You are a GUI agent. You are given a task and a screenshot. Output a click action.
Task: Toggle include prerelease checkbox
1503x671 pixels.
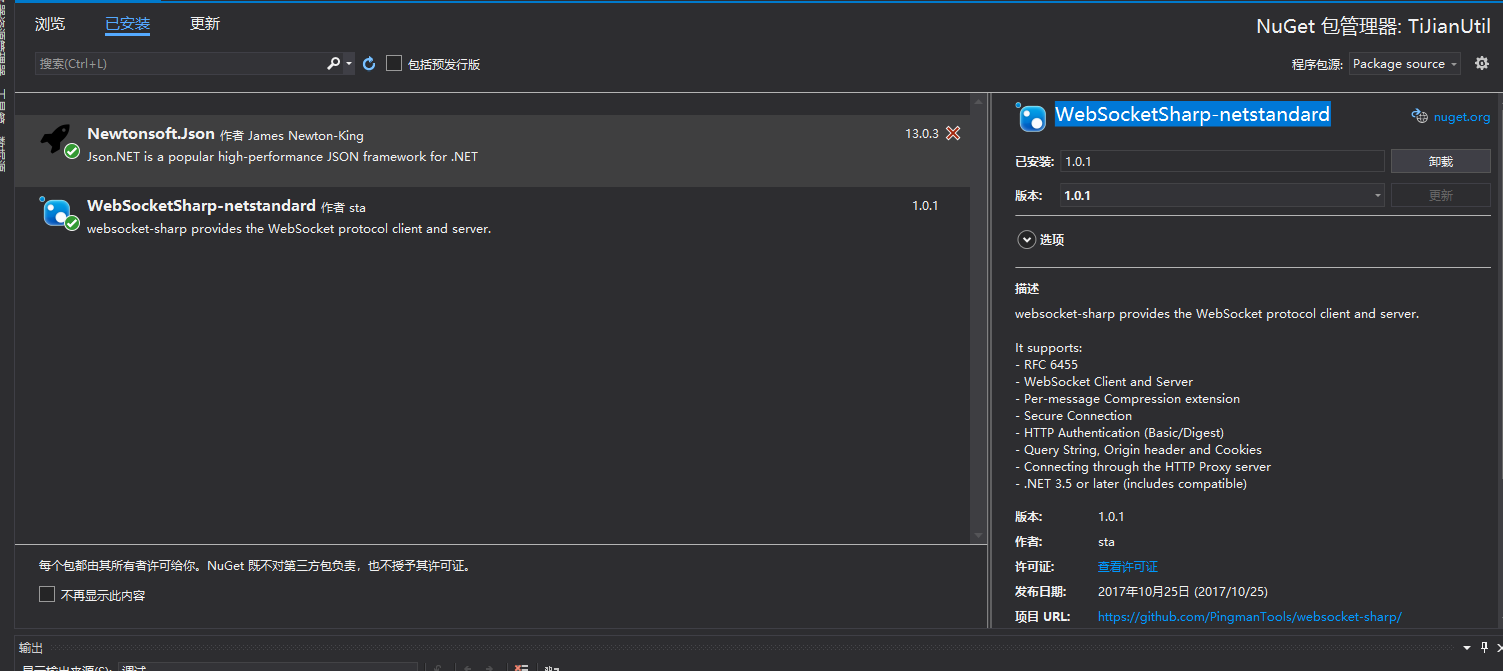point(394,63)
